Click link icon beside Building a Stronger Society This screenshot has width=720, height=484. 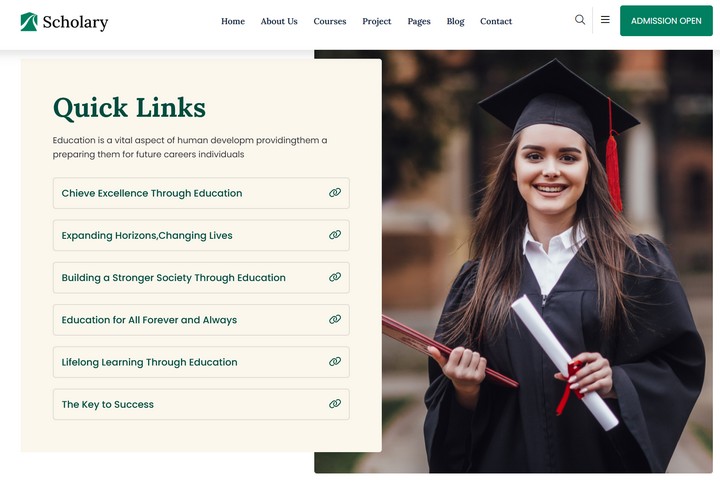335,277
